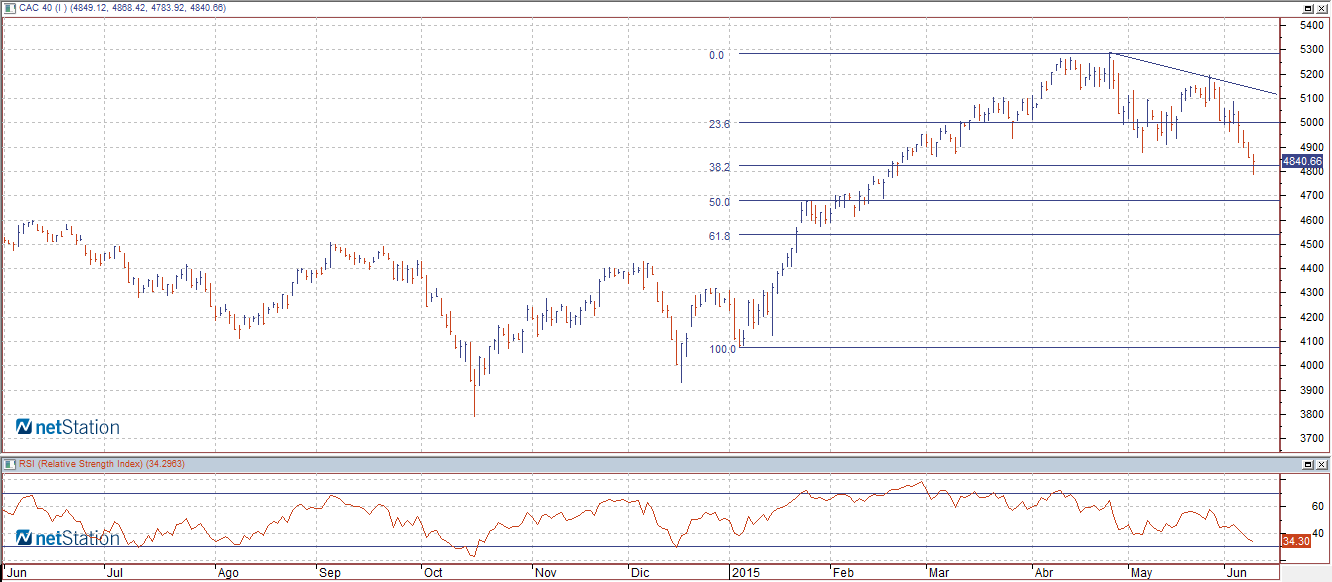This screenshot has height=582, width=1332.
Task: Maximize the RSI indicator panel
Action: tap(1308, 465)
